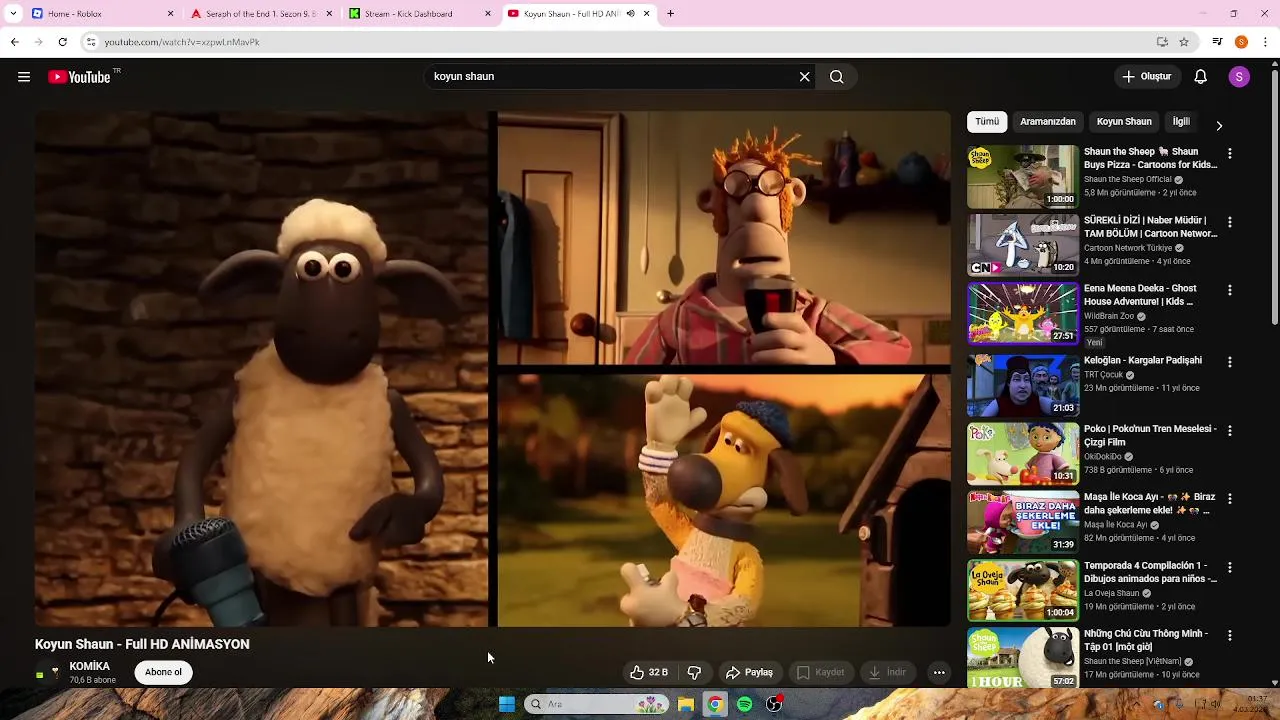Download video using İndir button

tap(887, 672)
